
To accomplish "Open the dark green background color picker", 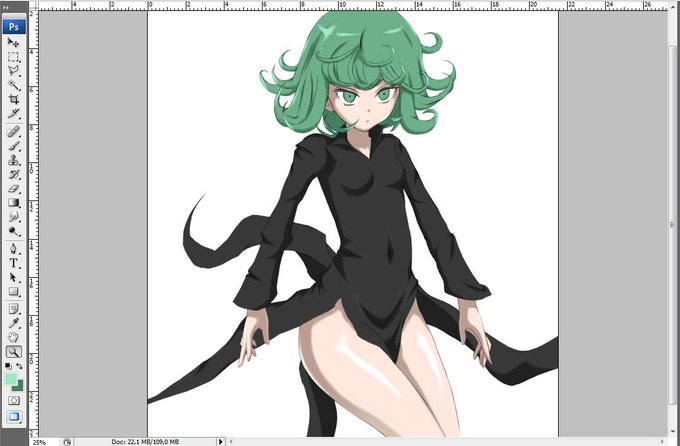I will point(20,386).
